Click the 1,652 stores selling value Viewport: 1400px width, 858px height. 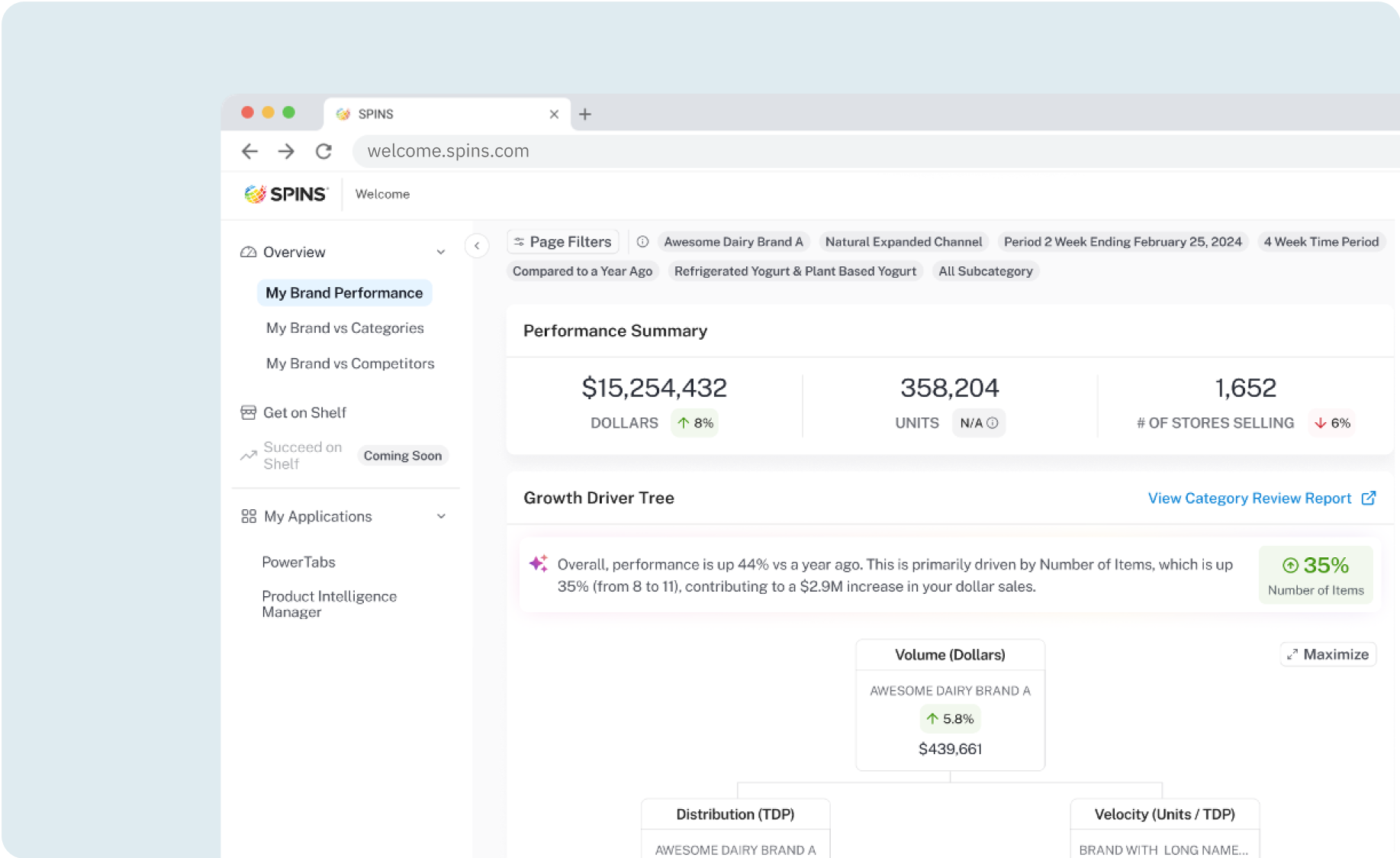[x=1245, y=388]
